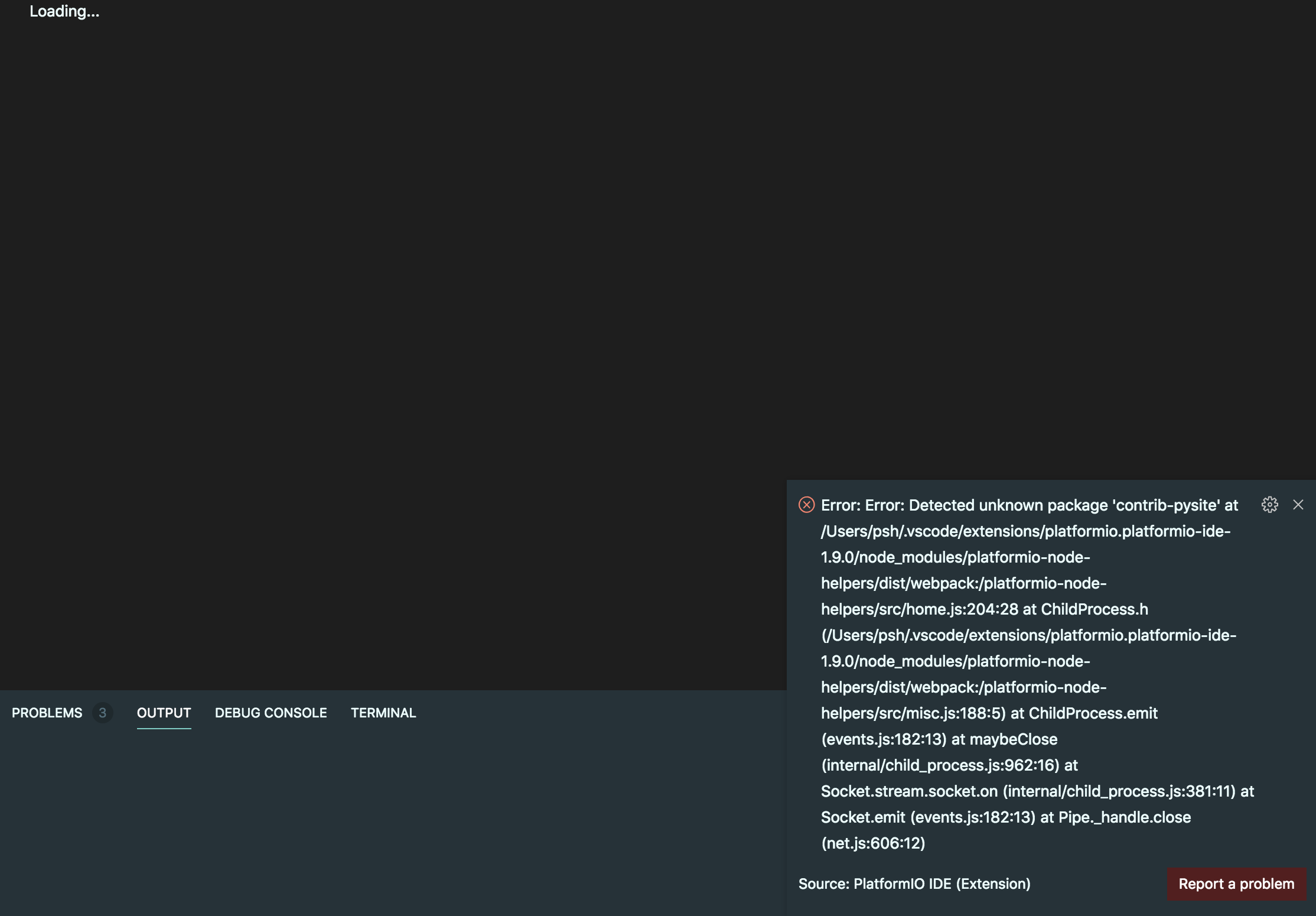Click the red error icon in the notification

806,505
